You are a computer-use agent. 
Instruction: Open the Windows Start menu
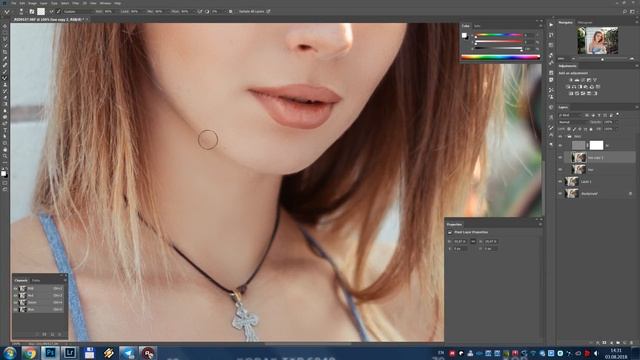point(9,353)
